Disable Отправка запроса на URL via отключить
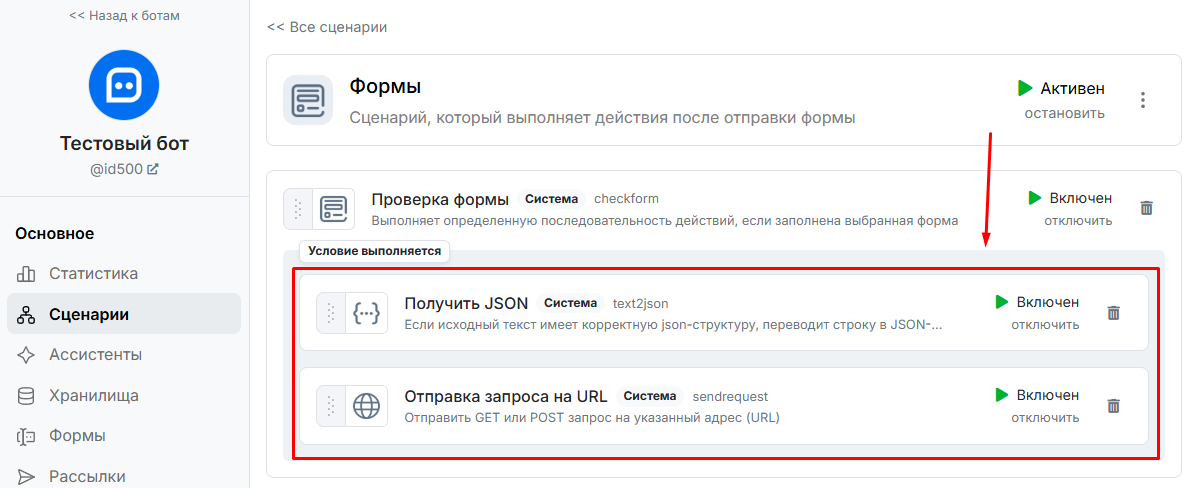 click(1045, 418)
